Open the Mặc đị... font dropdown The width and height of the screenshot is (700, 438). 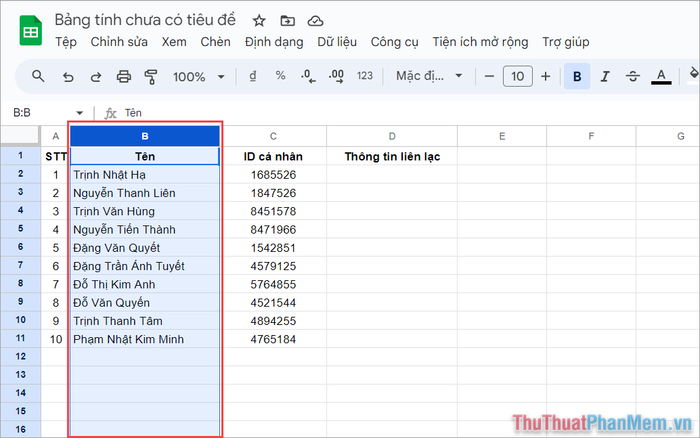[x=429, y=76]
